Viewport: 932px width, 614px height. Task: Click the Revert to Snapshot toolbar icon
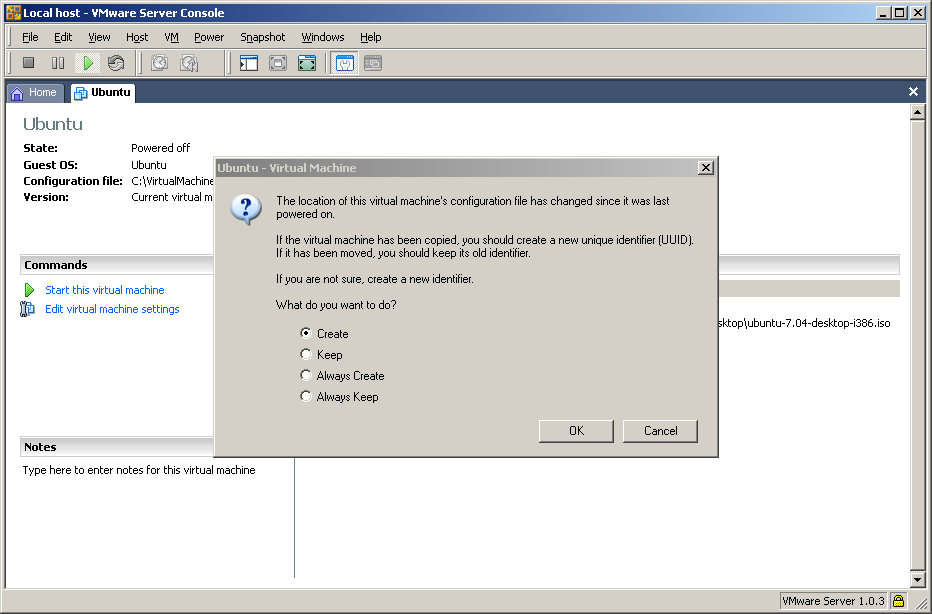click(188, 63)
